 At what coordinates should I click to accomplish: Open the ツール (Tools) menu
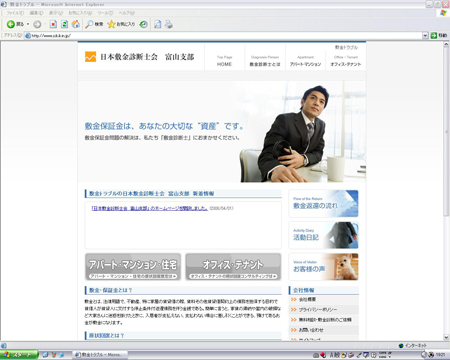105,13
